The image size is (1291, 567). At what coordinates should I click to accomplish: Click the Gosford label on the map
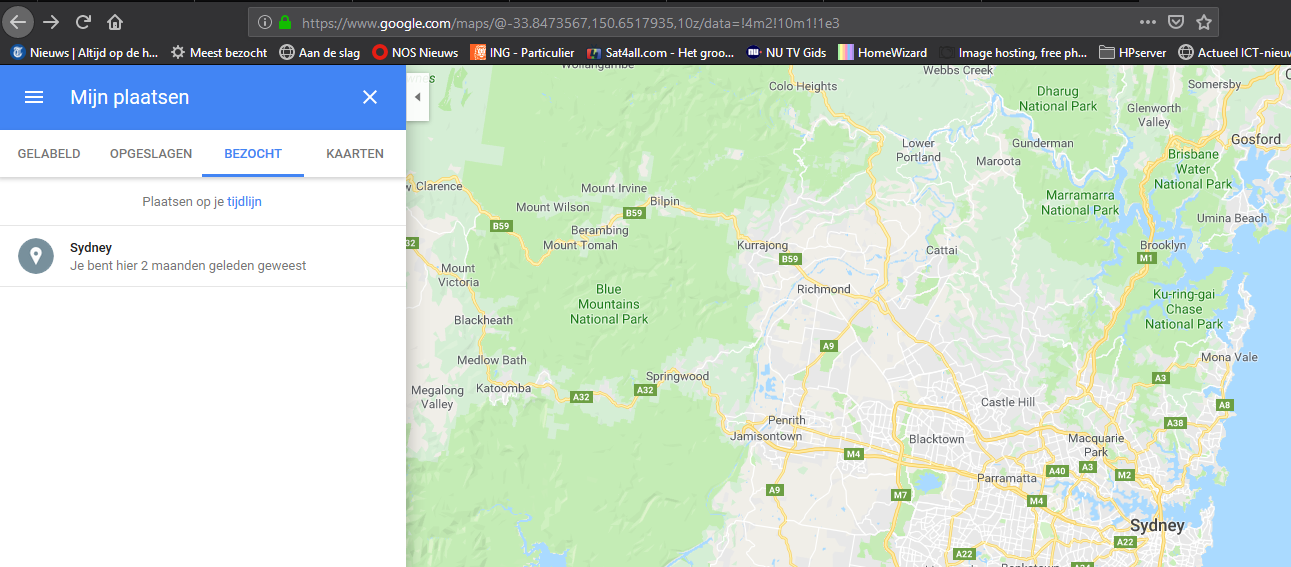pos(1255,139)
